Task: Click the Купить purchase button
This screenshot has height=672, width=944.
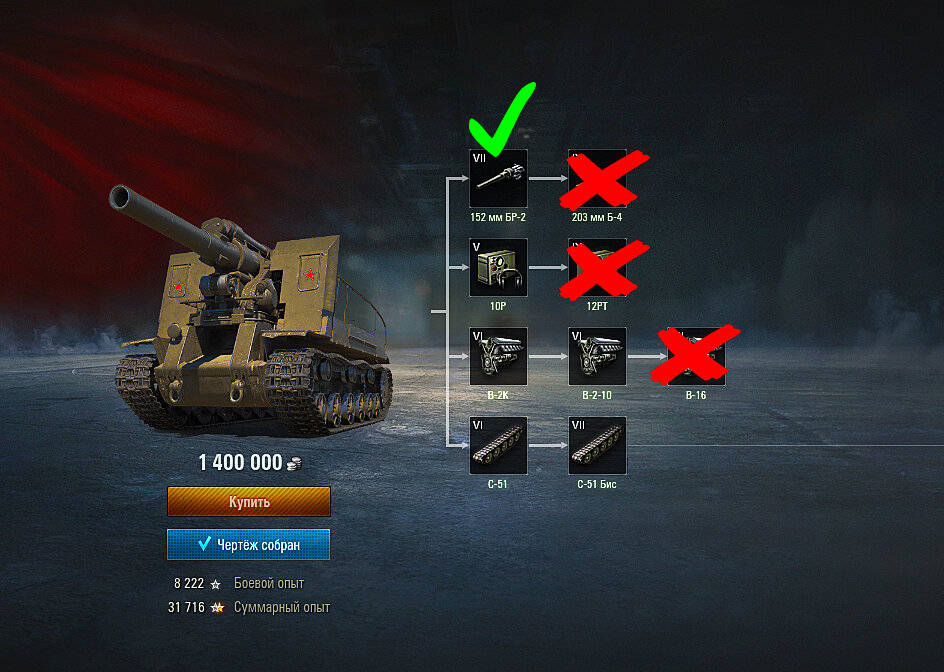Action: click(249, 502)
